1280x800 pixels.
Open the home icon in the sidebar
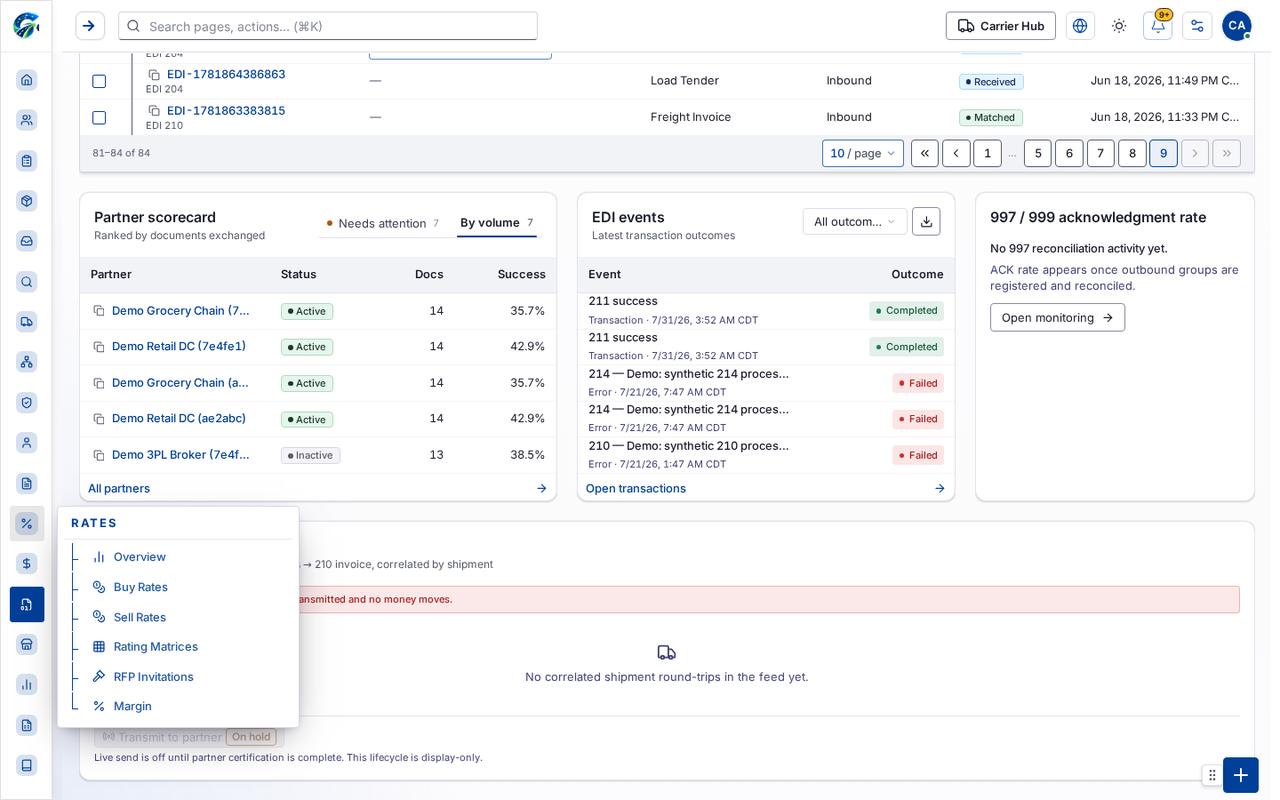coord(27,80)
